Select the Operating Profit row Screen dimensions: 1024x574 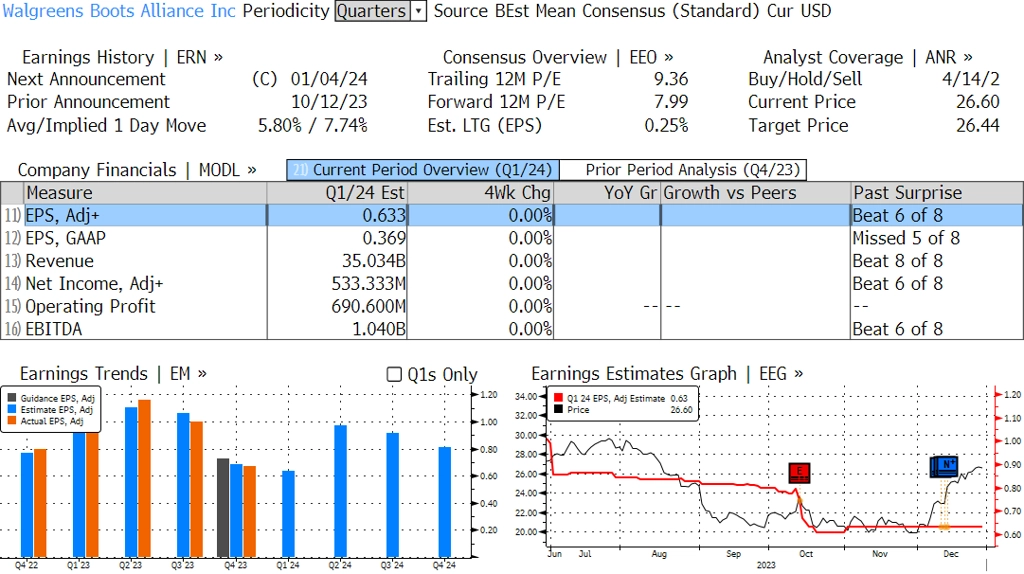coord(512,306)
